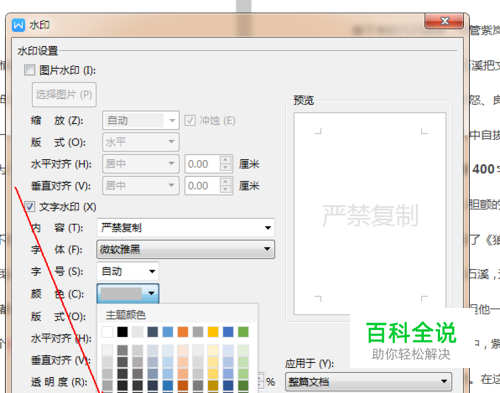Viewport: 500px width, 393px height.
Task: Click the 水平对齐 0.00 offset field
Action: coord(203,164)
